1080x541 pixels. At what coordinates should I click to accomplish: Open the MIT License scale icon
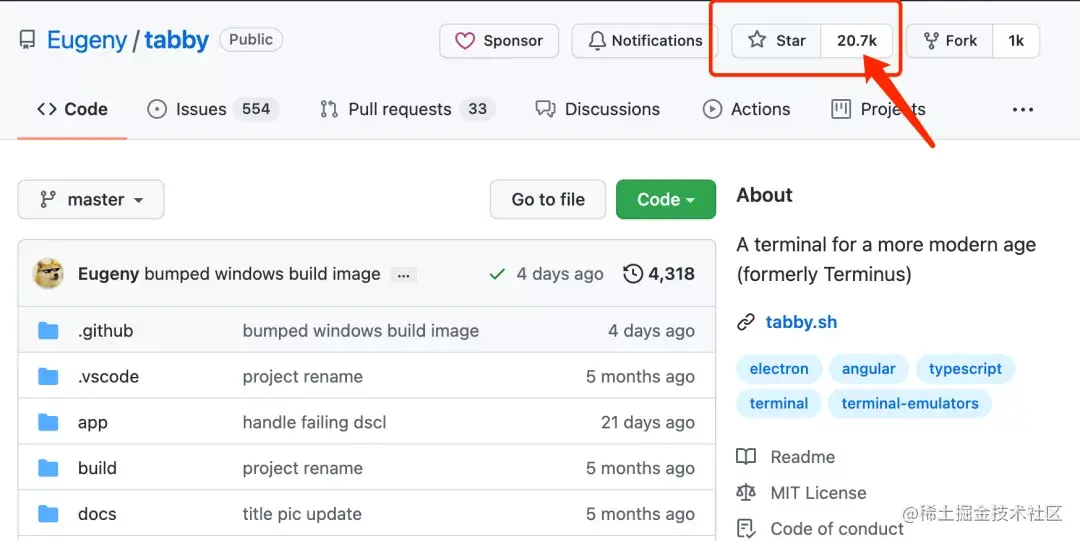click(x=746, y=493)
